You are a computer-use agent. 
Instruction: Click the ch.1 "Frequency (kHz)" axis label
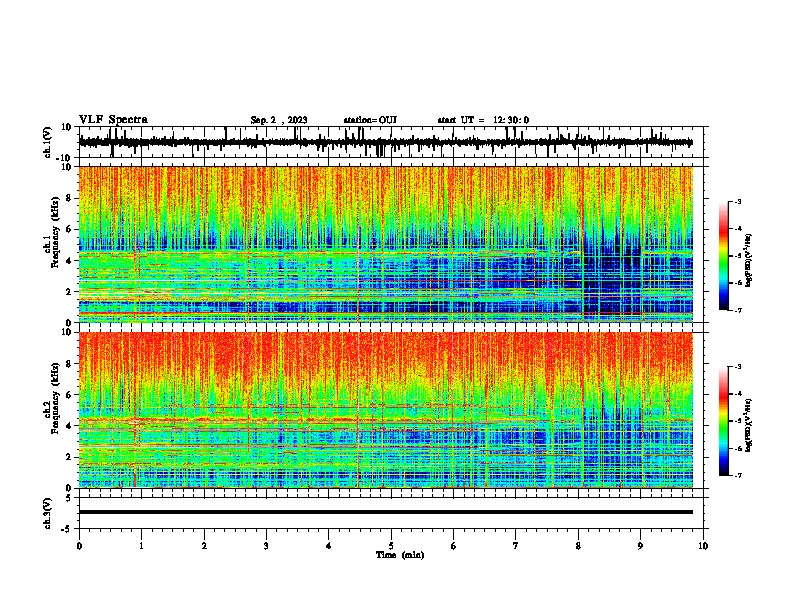[x=55, y=233]
